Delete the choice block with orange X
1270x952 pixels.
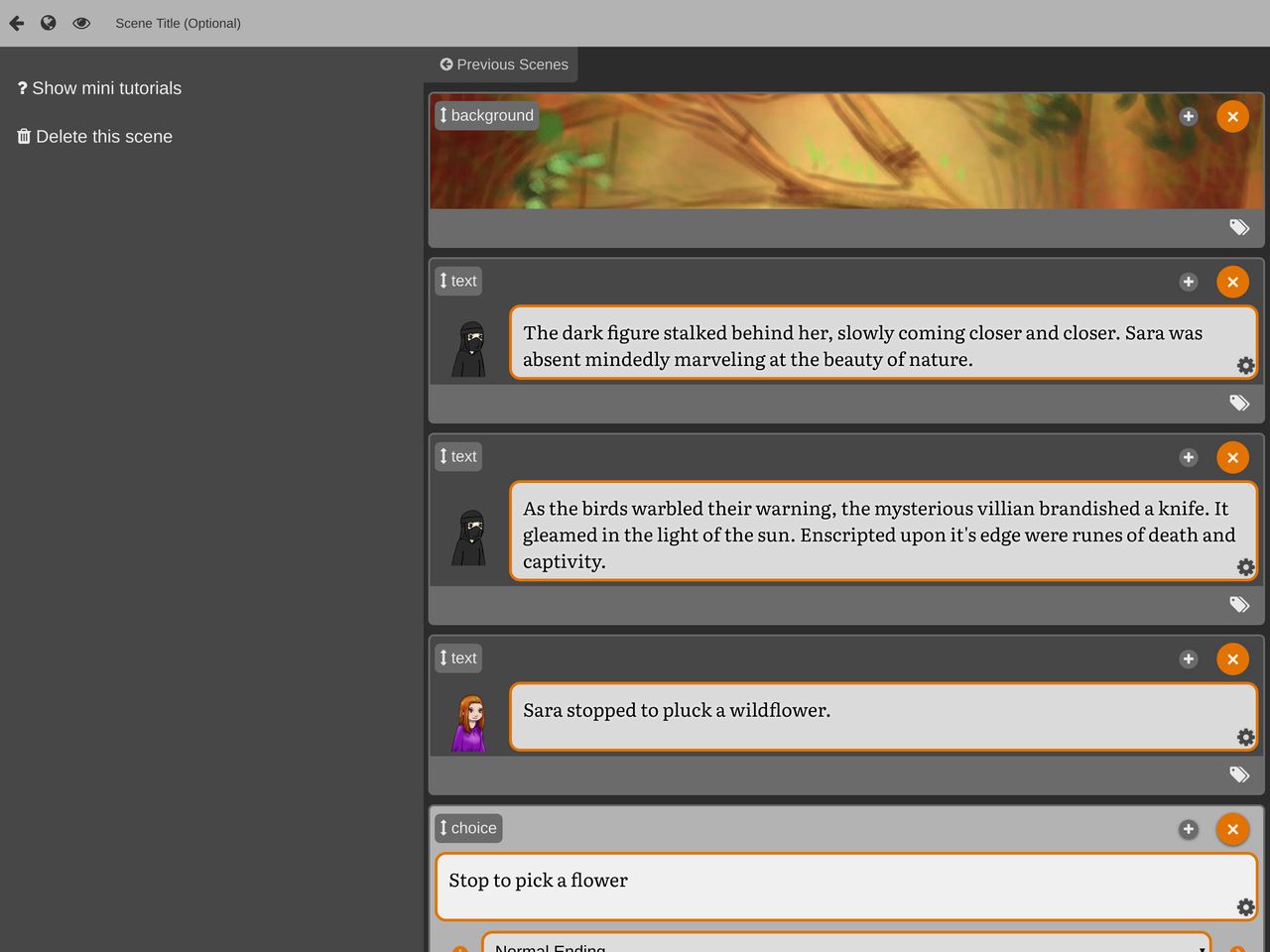[1232, 830]
